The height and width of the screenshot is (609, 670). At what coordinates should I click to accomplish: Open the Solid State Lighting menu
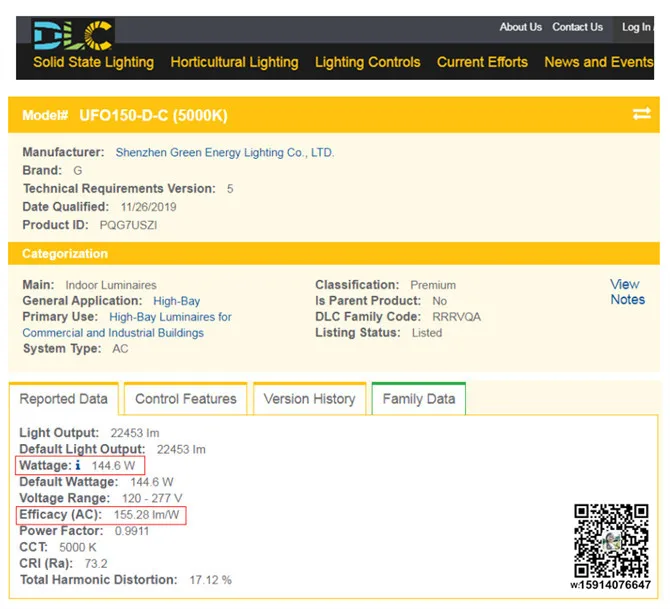click(x=93, y=62)
